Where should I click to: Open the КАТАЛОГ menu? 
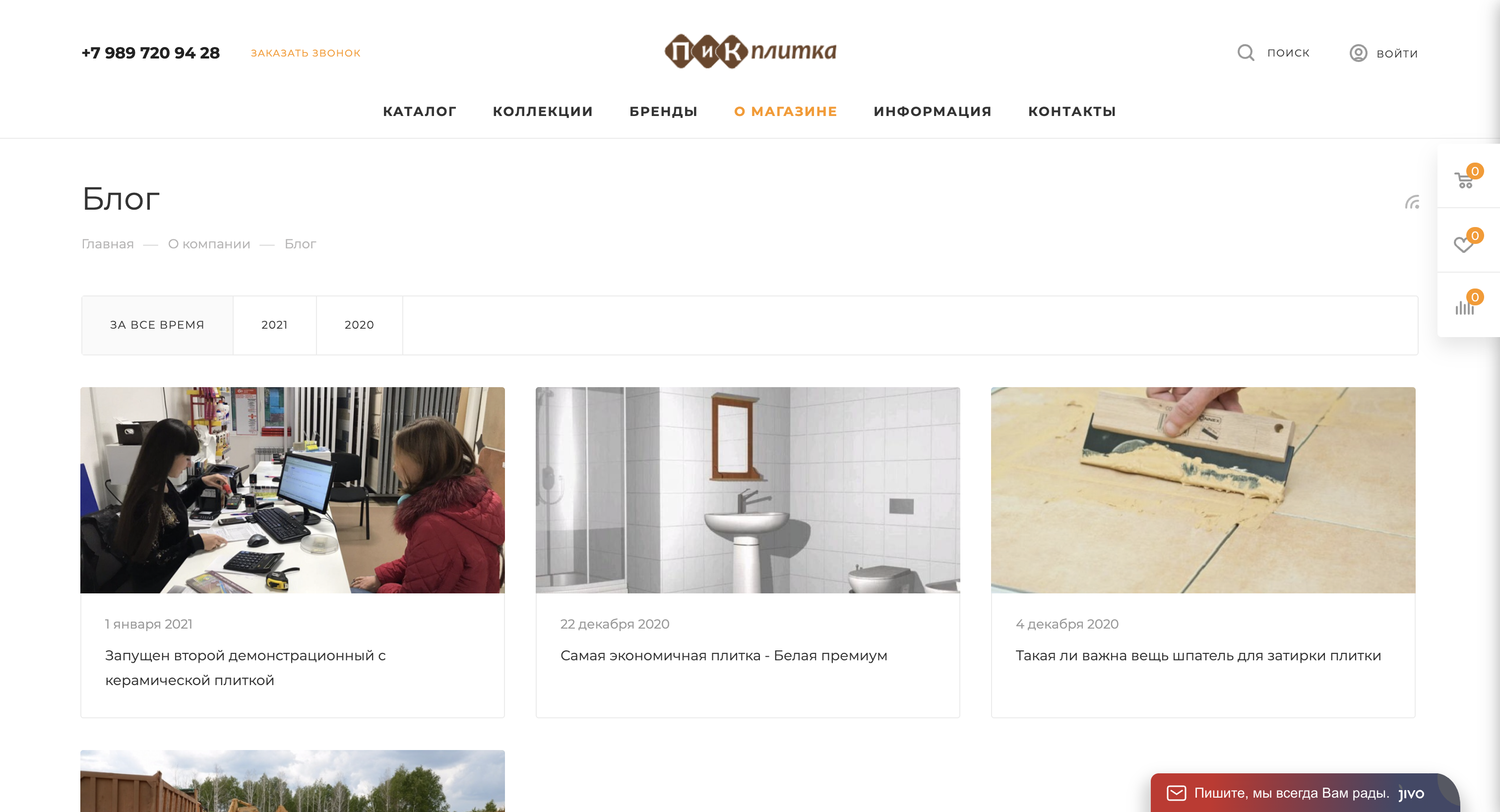tap(419, 112)
